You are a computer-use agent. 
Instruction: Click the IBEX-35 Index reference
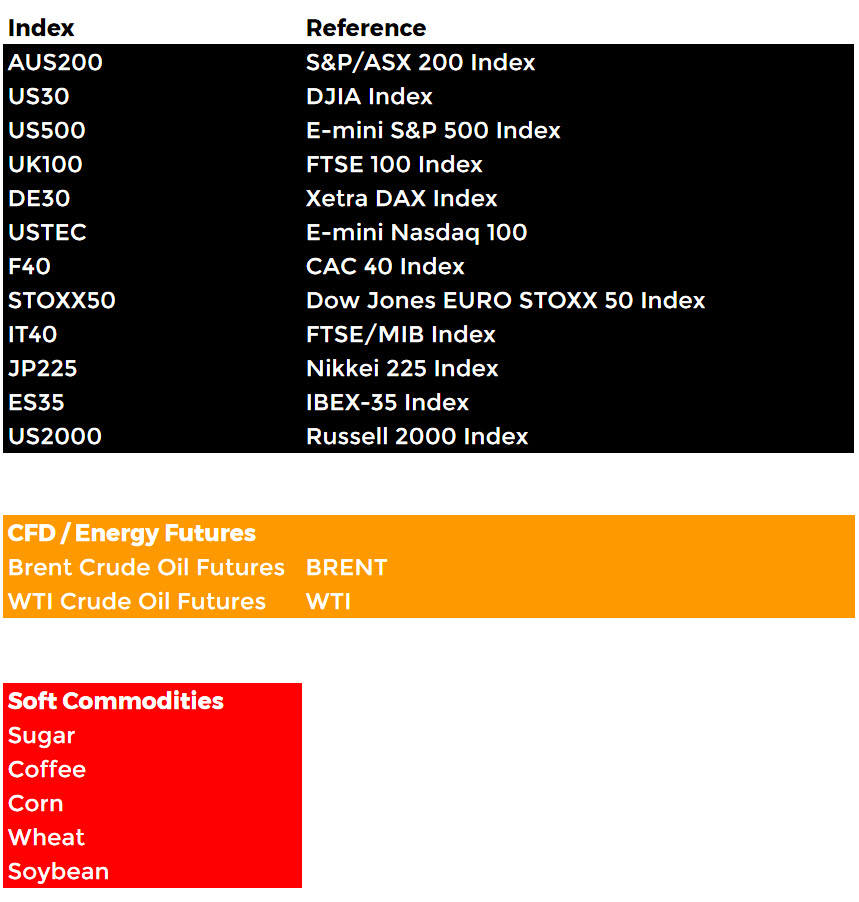point(387,402)
